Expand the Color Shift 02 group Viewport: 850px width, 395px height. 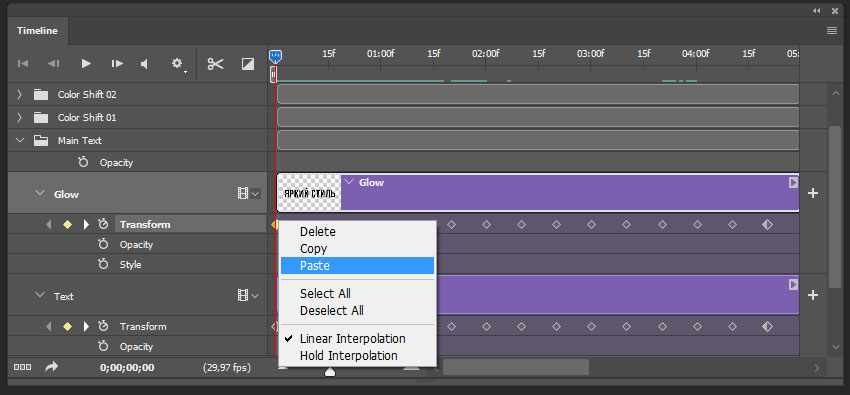pyautogui.click(x=20, y=95)
